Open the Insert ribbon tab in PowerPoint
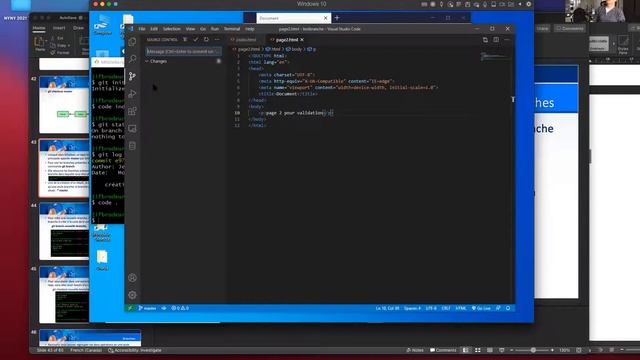Image resolution: width=640 pixels, height=360 pixels. [59, 28]
